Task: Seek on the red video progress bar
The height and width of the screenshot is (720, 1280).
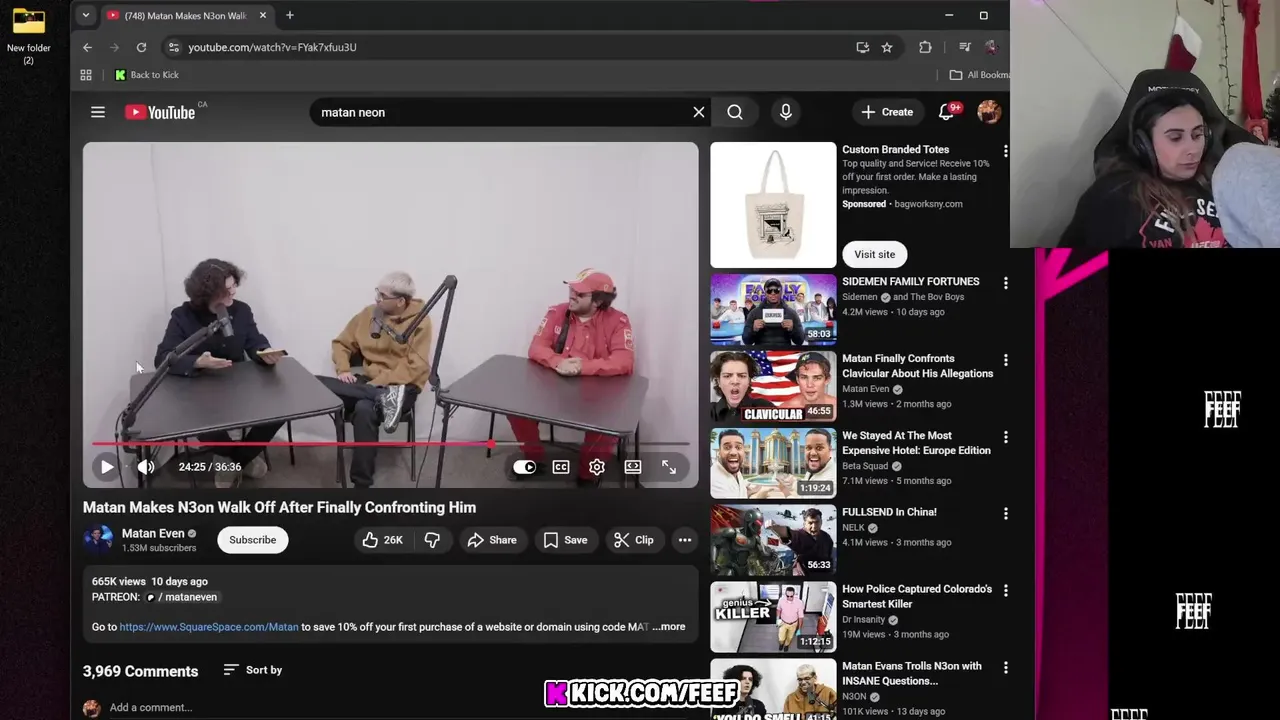Action: 390,443
